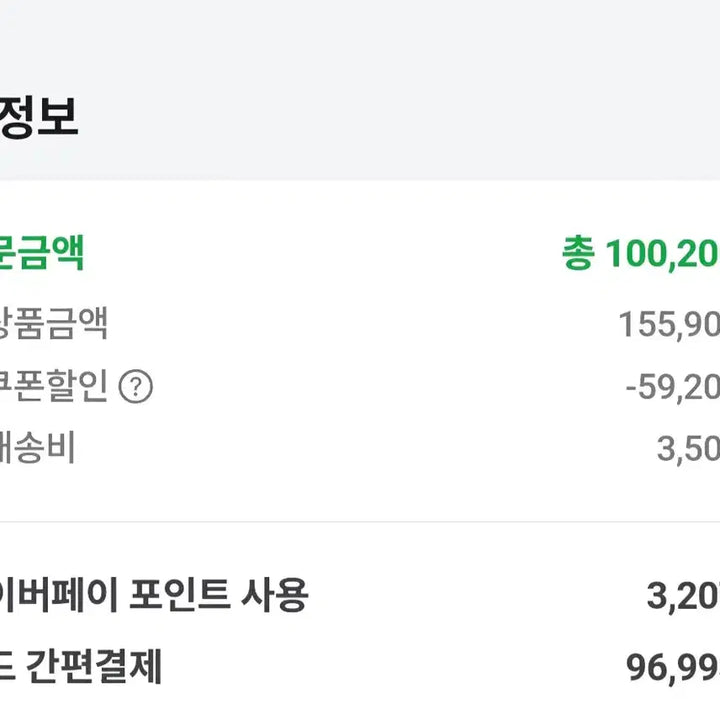Click the horizontal divider below 배송비

360,521
